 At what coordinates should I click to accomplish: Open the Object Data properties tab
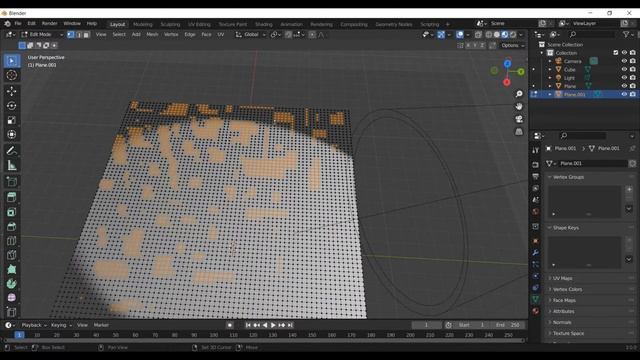click(536, 299)
